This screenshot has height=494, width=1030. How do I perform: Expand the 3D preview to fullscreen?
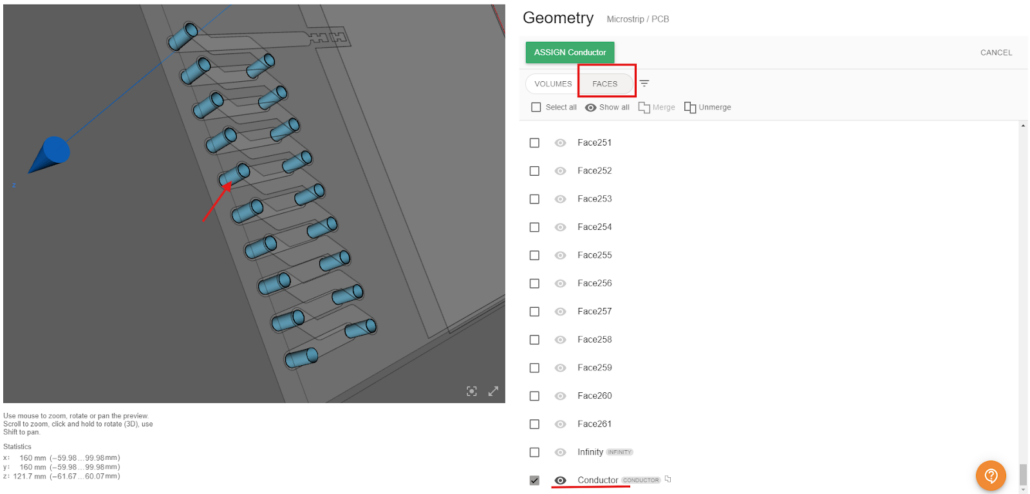[x=493, y=391]
